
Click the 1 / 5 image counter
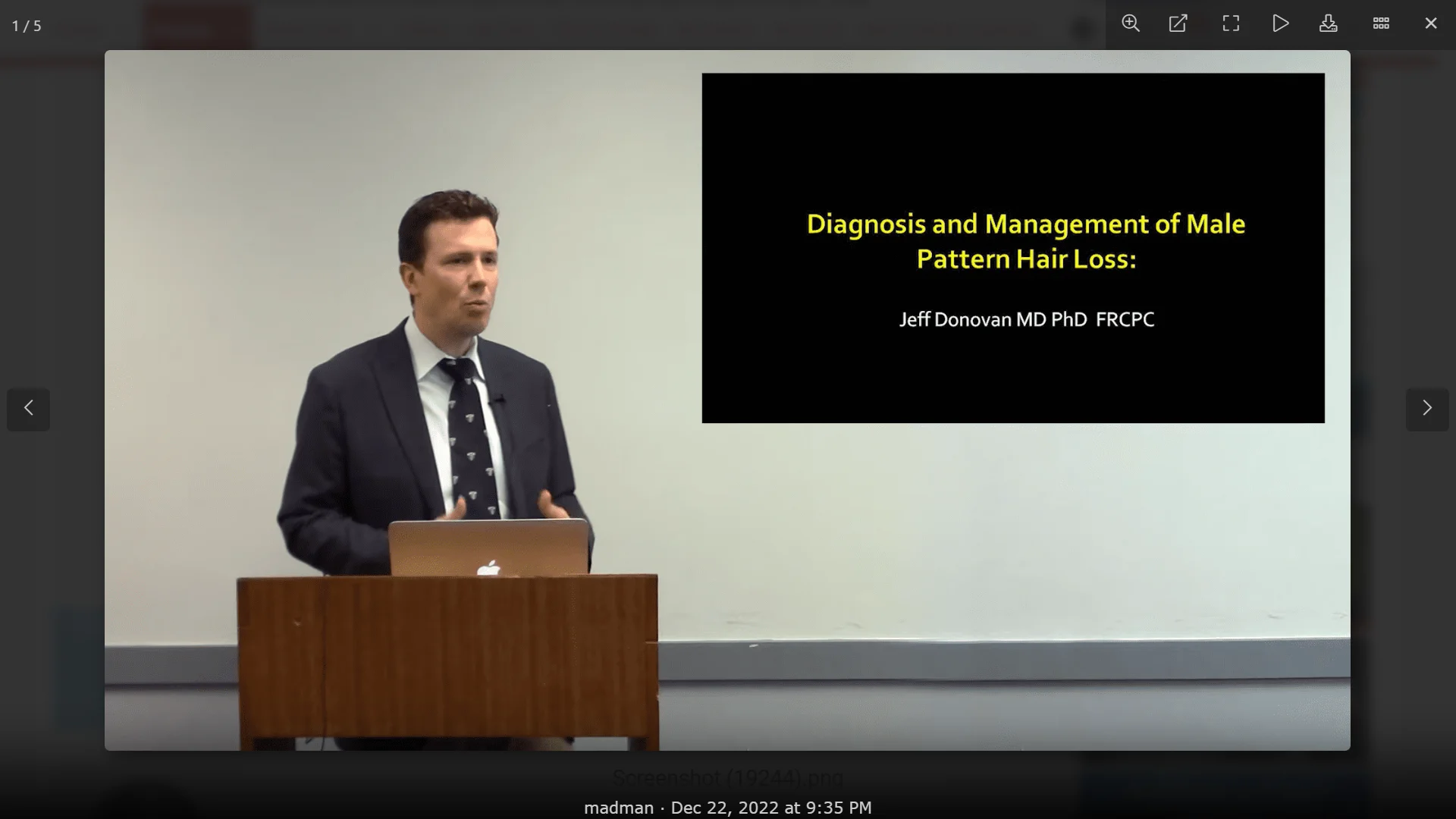tap(27, 27)
